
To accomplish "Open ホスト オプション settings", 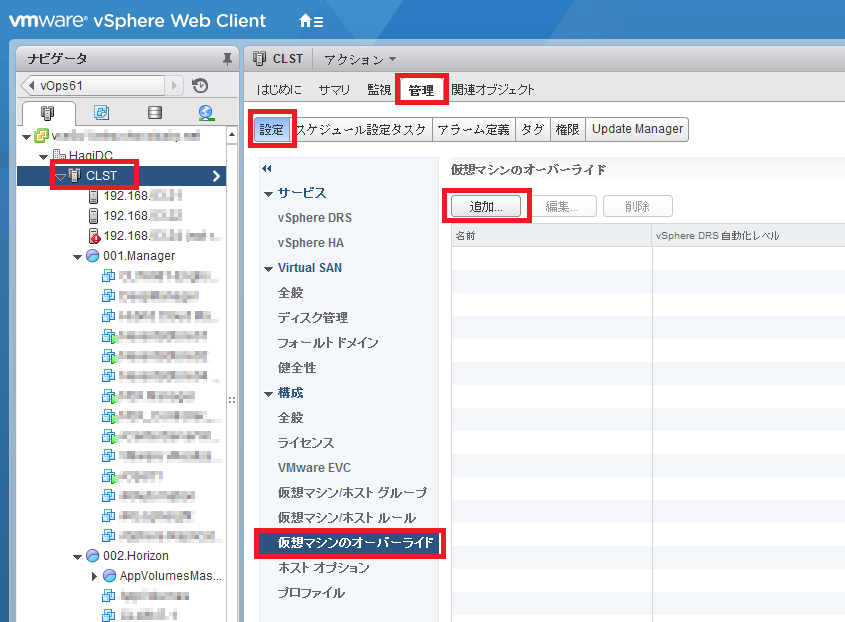I will tap(323, 568).
